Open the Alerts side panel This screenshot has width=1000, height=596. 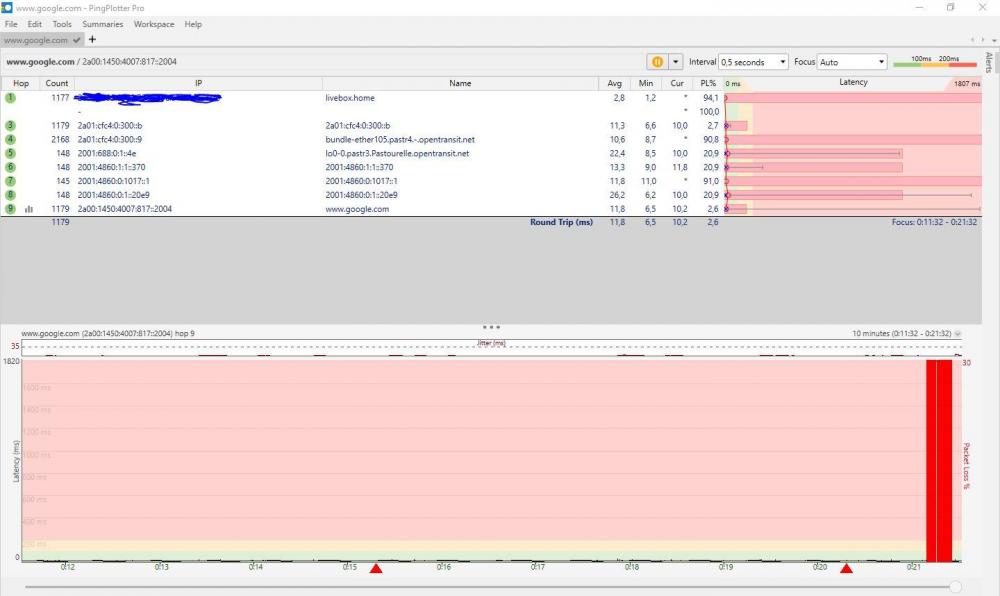tap(989, 63)
